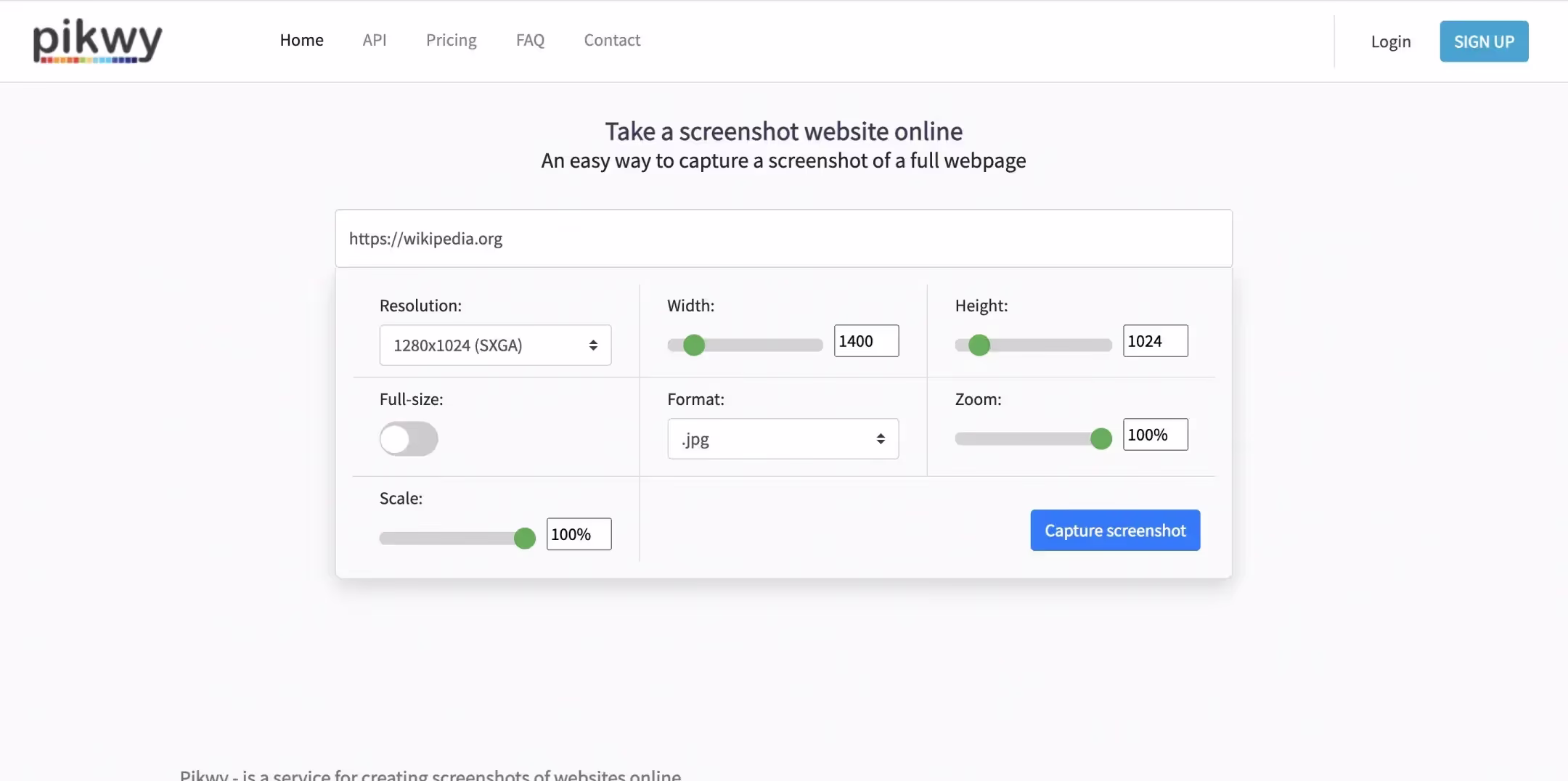Screen dimensions: 1568x781
Task: Navigate to the FAQ page
Action: (530, 40)
